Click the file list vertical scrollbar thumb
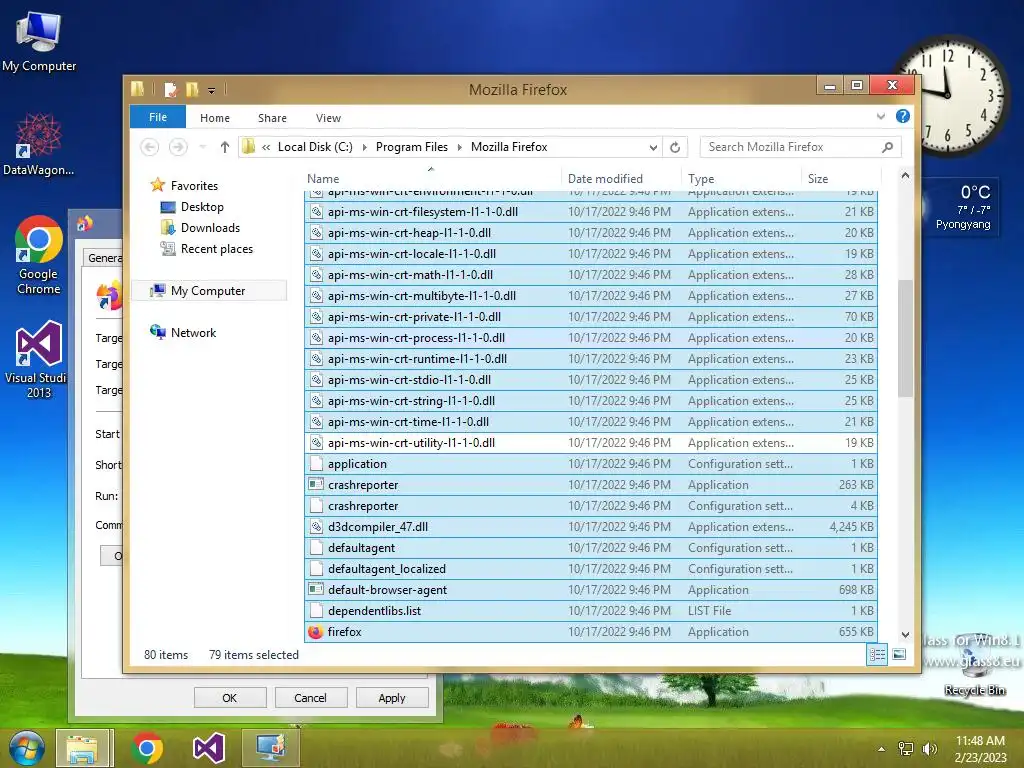The width and height of the screenshot is (1024, 768). (x=905, y=338)
